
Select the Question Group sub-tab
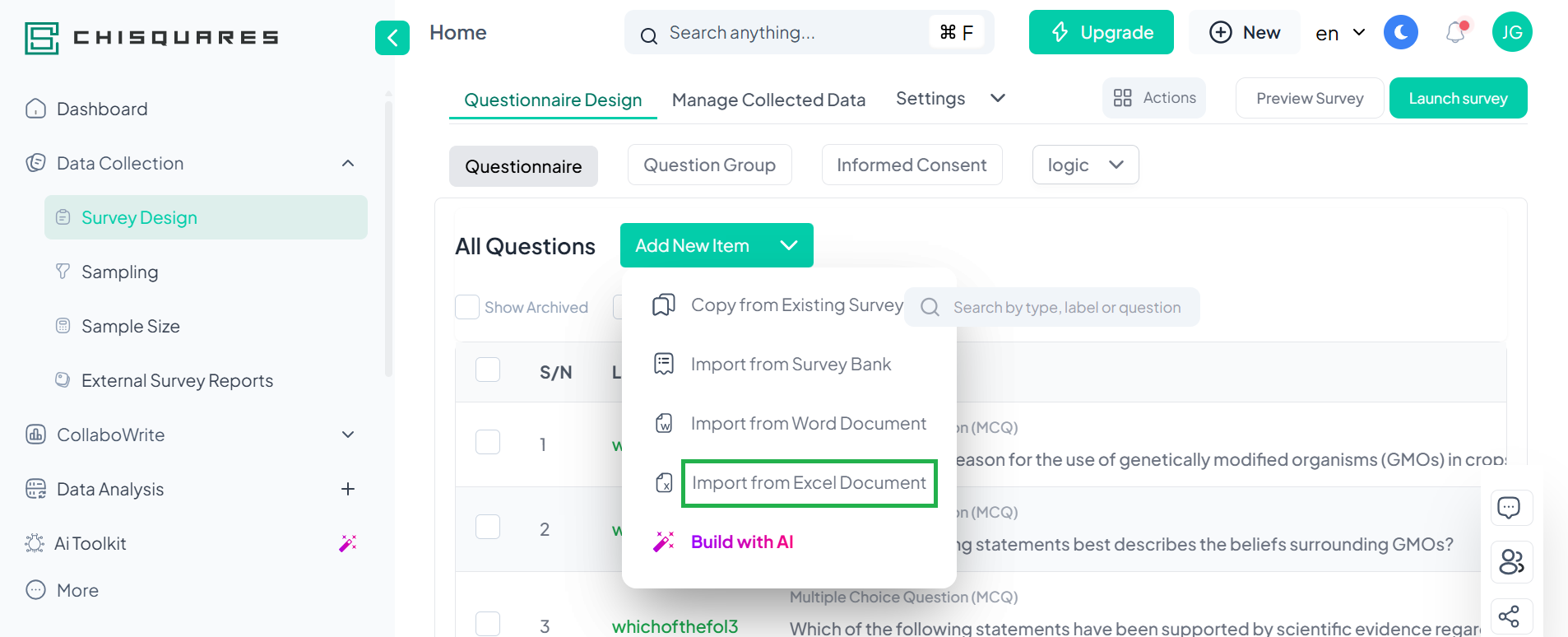pos(709,165)
